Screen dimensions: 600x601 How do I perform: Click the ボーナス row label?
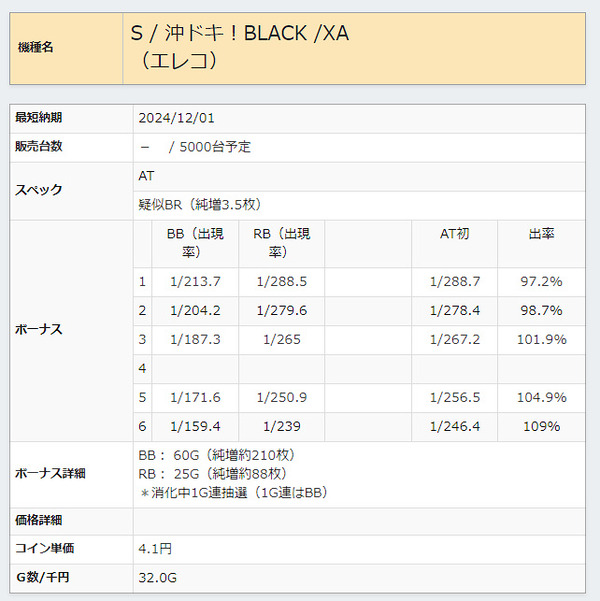click(38, 330)
